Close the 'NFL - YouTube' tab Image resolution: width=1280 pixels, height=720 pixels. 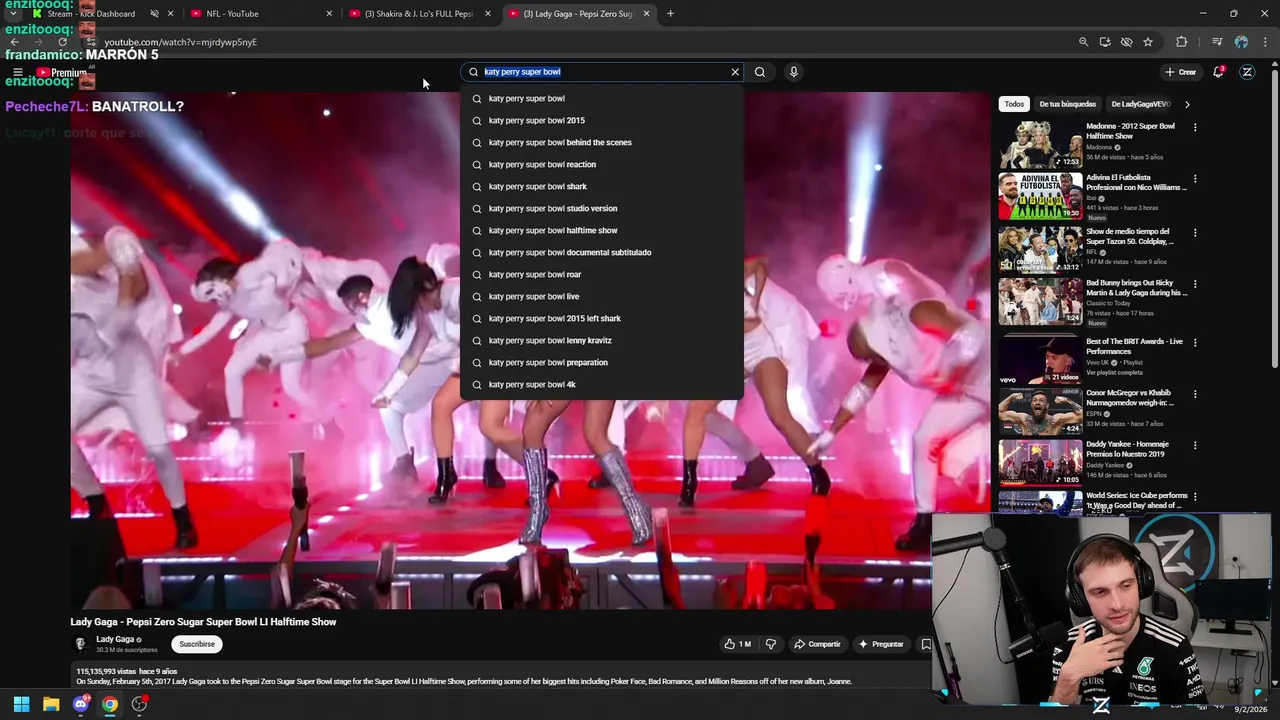click(329, 14)
